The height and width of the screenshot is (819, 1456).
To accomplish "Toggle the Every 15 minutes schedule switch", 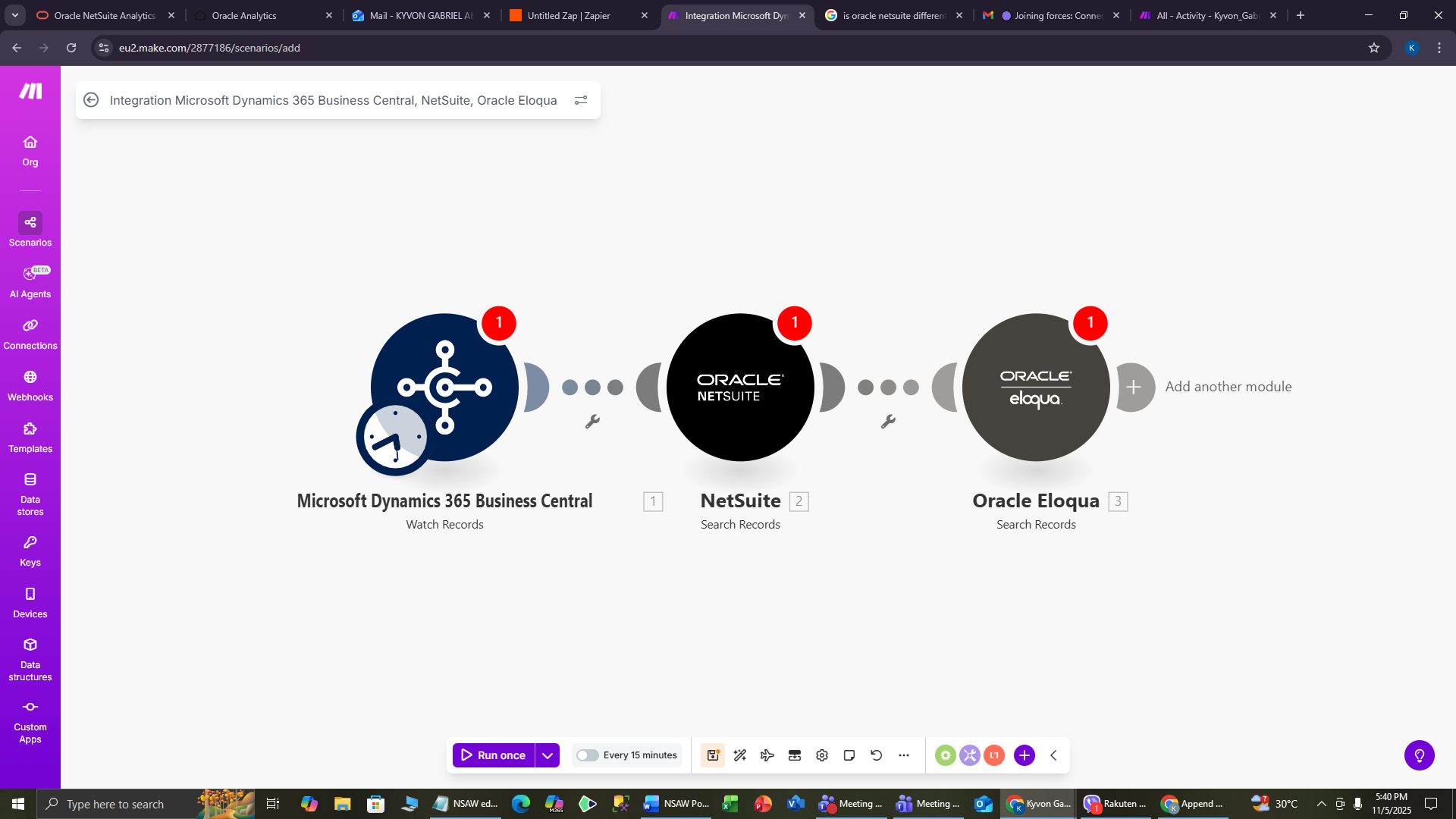I will click(587, 755).
